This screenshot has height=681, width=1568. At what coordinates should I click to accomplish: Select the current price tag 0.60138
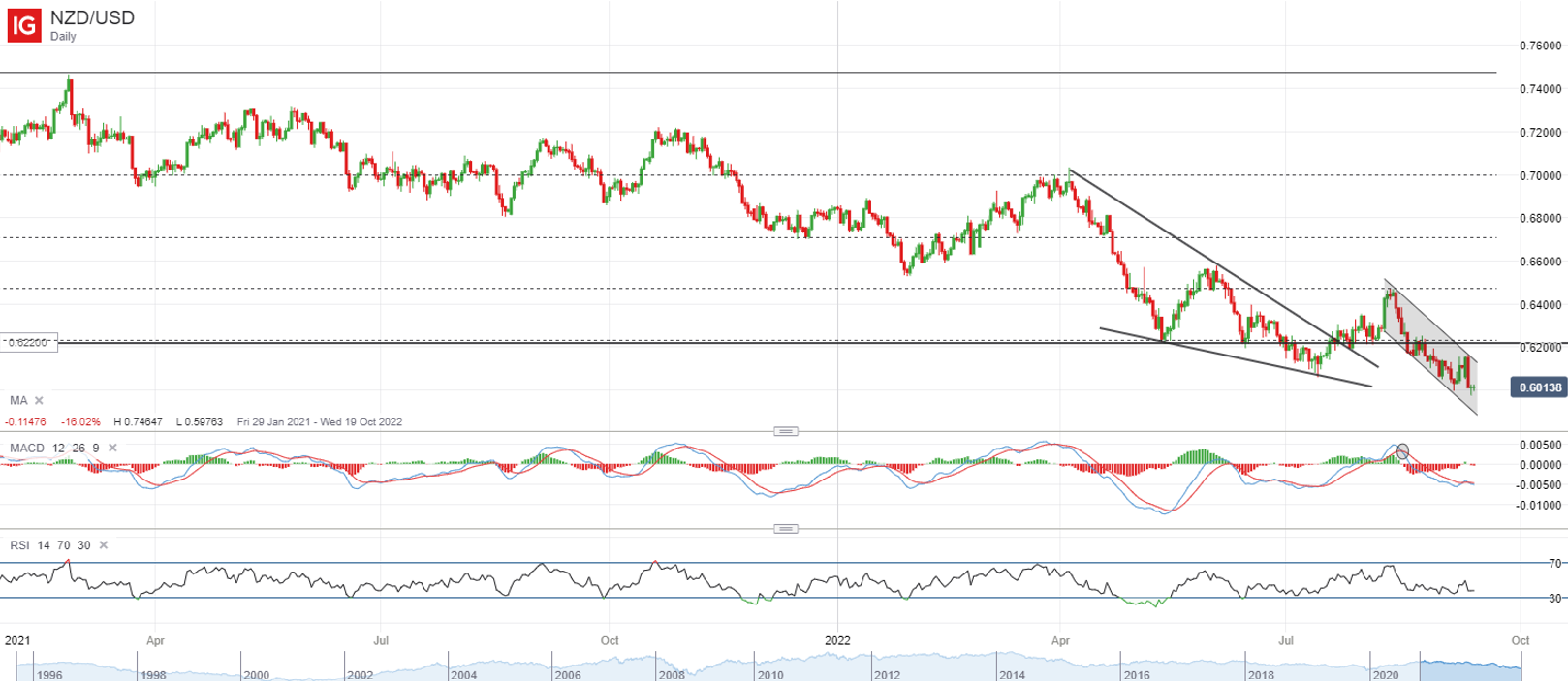coord(1538,387)
